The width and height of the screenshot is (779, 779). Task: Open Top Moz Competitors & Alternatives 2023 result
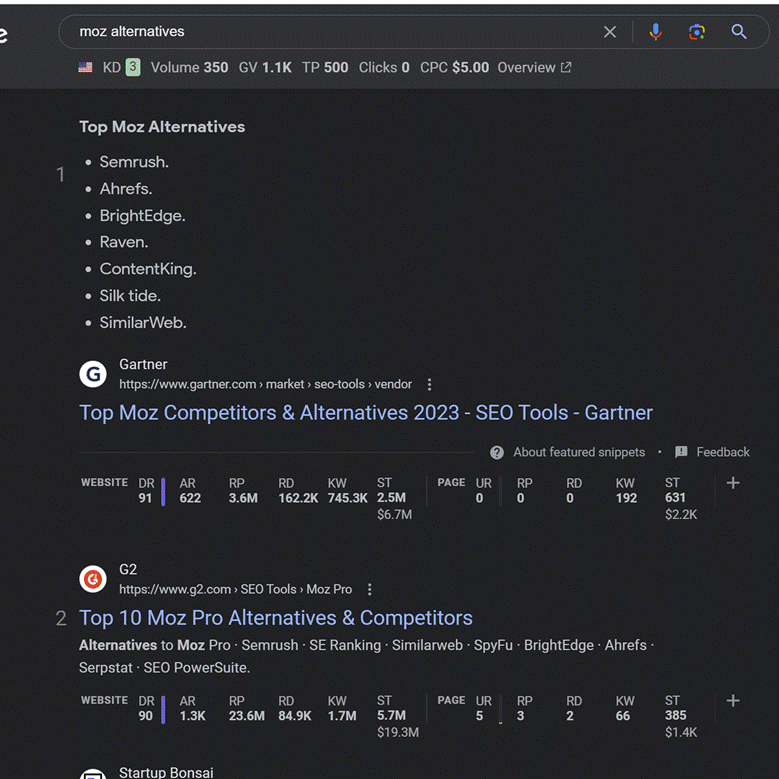pos(366,413)
